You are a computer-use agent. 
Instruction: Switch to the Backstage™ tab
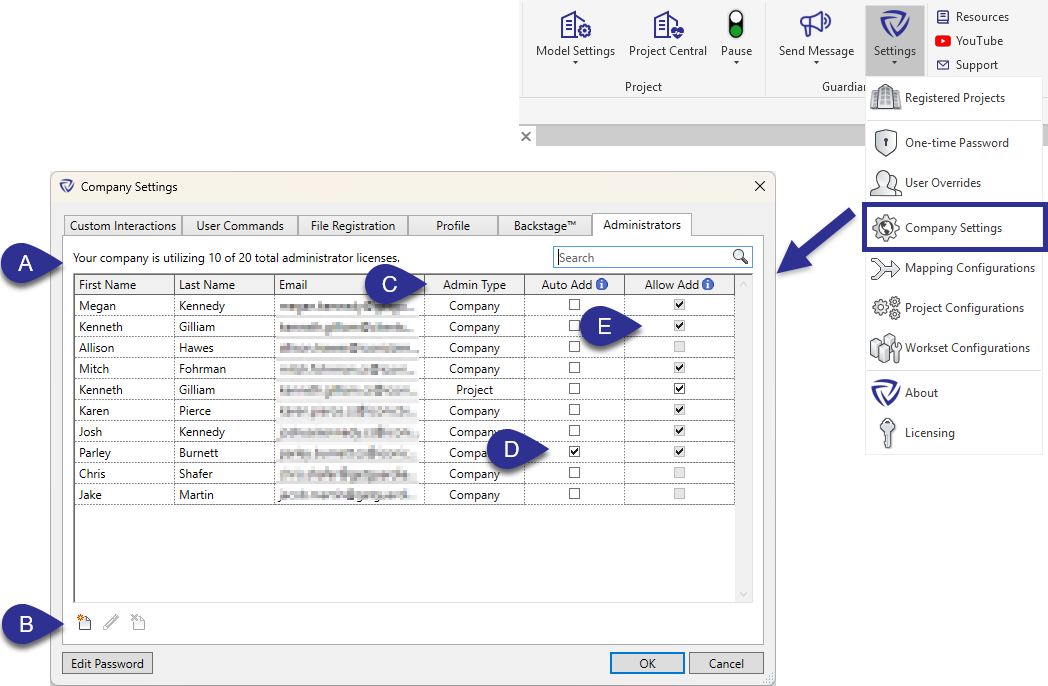coord(545,225)
